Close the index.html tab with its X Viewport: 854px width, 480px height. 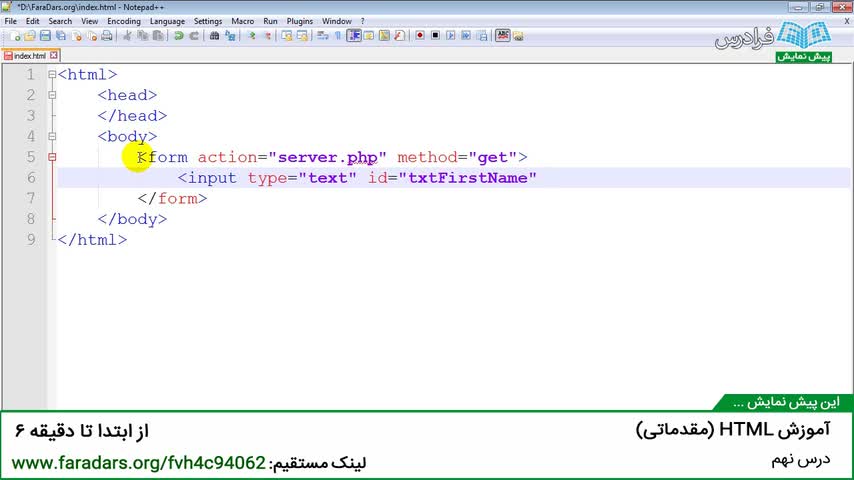53,56
